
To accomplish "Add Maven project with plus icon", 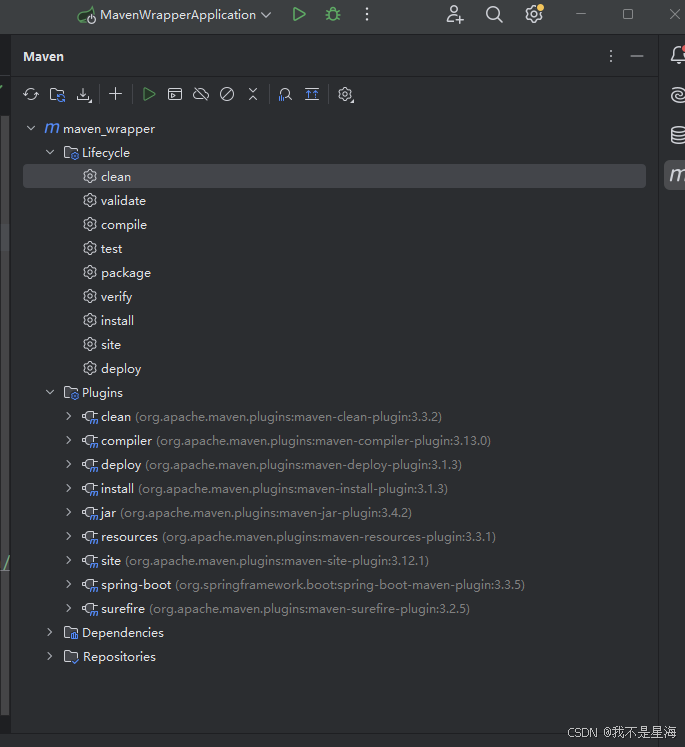I will tap(115, 94).
